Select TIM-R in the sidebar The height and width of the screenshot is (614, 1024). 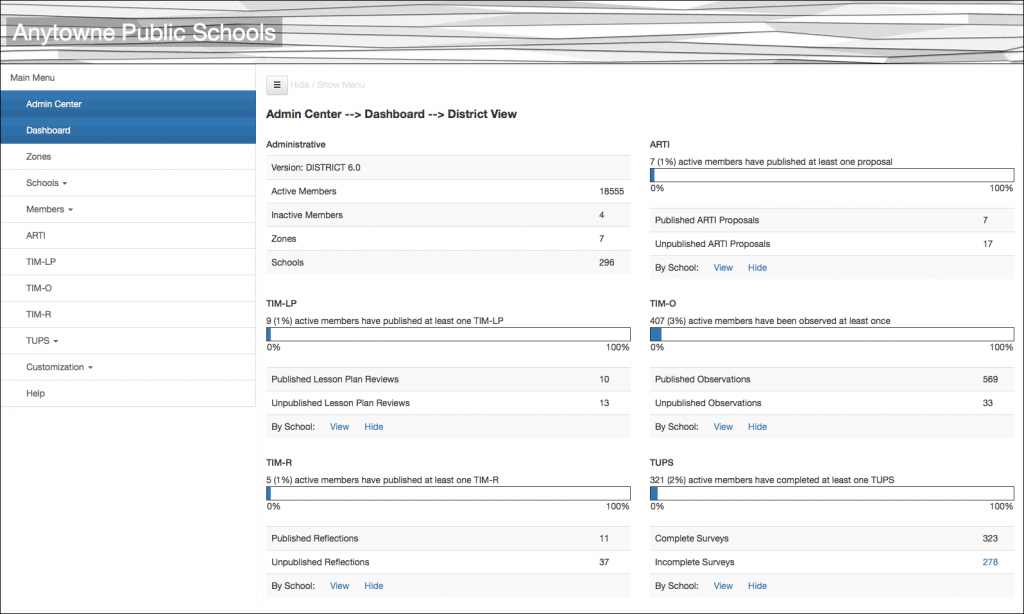[39, 314]
